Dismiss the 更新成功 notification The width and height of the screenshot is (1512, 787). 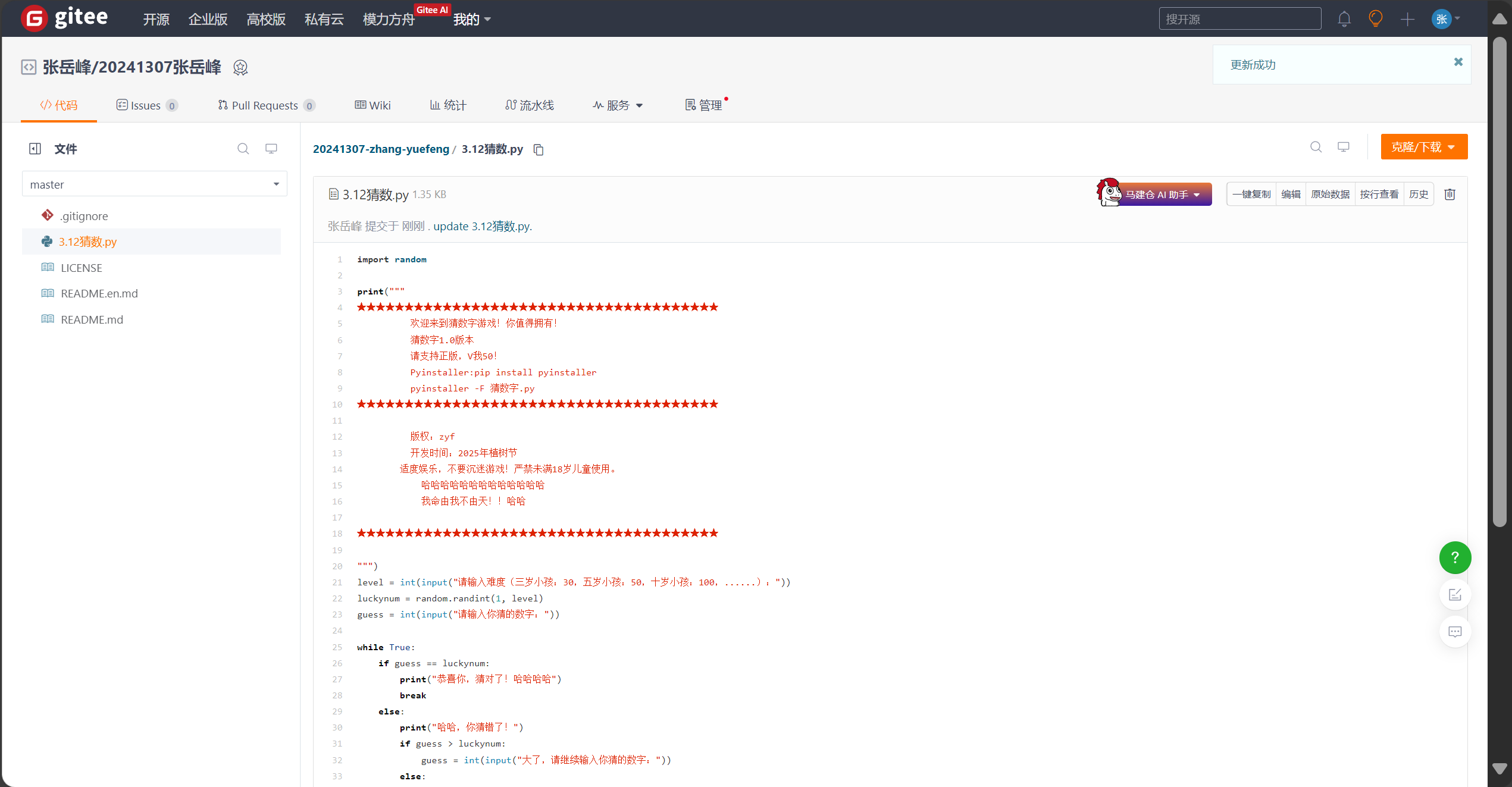point(1458,62)
